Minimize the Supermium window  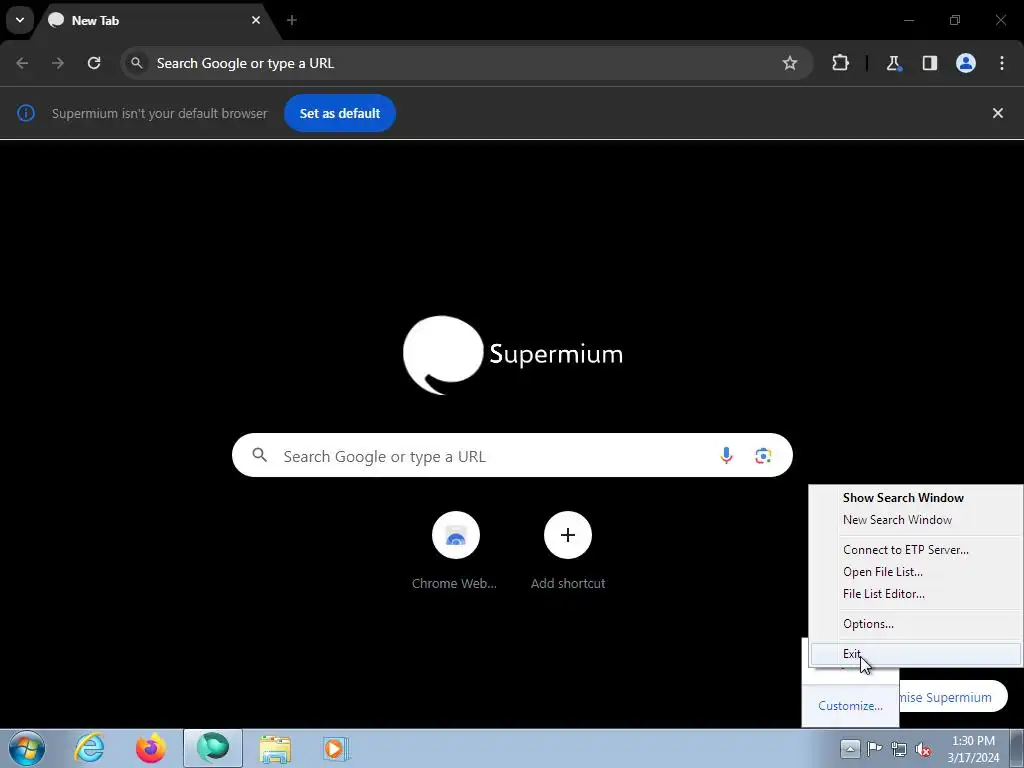pyautogui.click(x=908, y=20)
